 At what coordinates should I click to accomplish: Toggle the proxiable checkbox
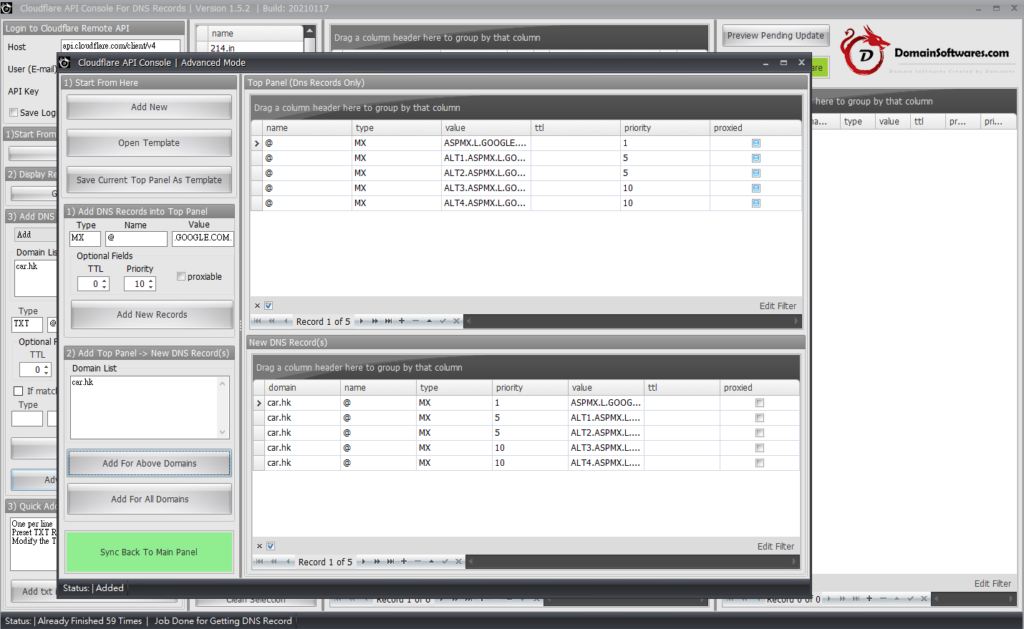181,276
